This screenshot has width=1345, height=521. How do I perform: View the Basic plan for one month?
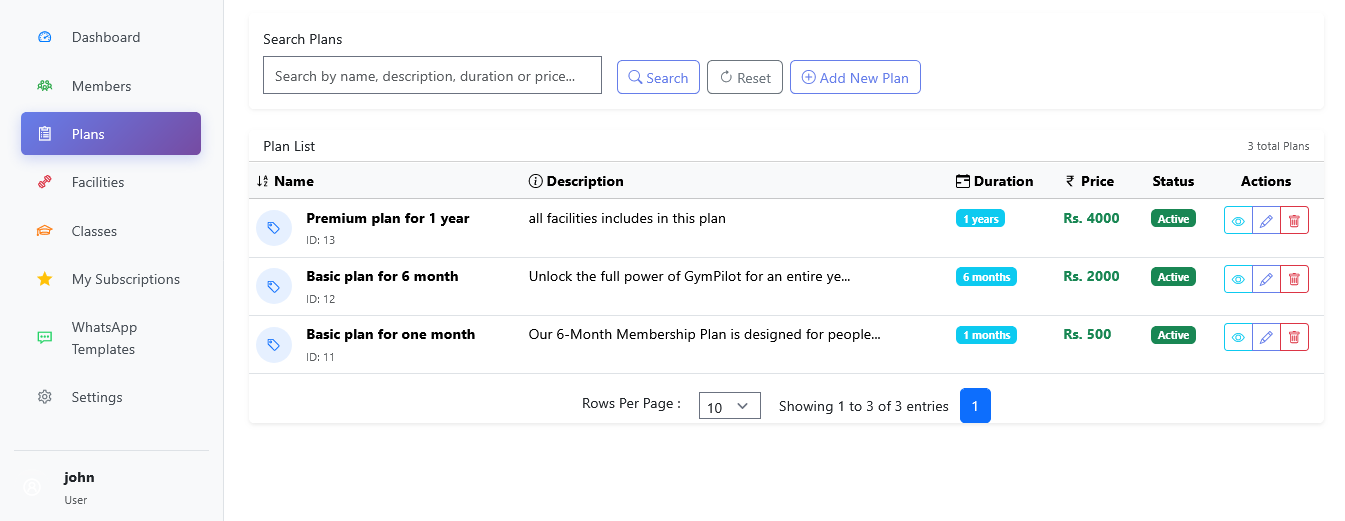pos(1238,337)
